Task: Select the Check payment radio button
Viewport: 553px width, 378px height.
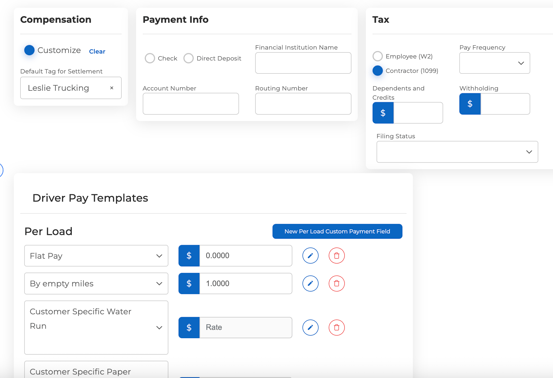Action: (x=150, y=58)
